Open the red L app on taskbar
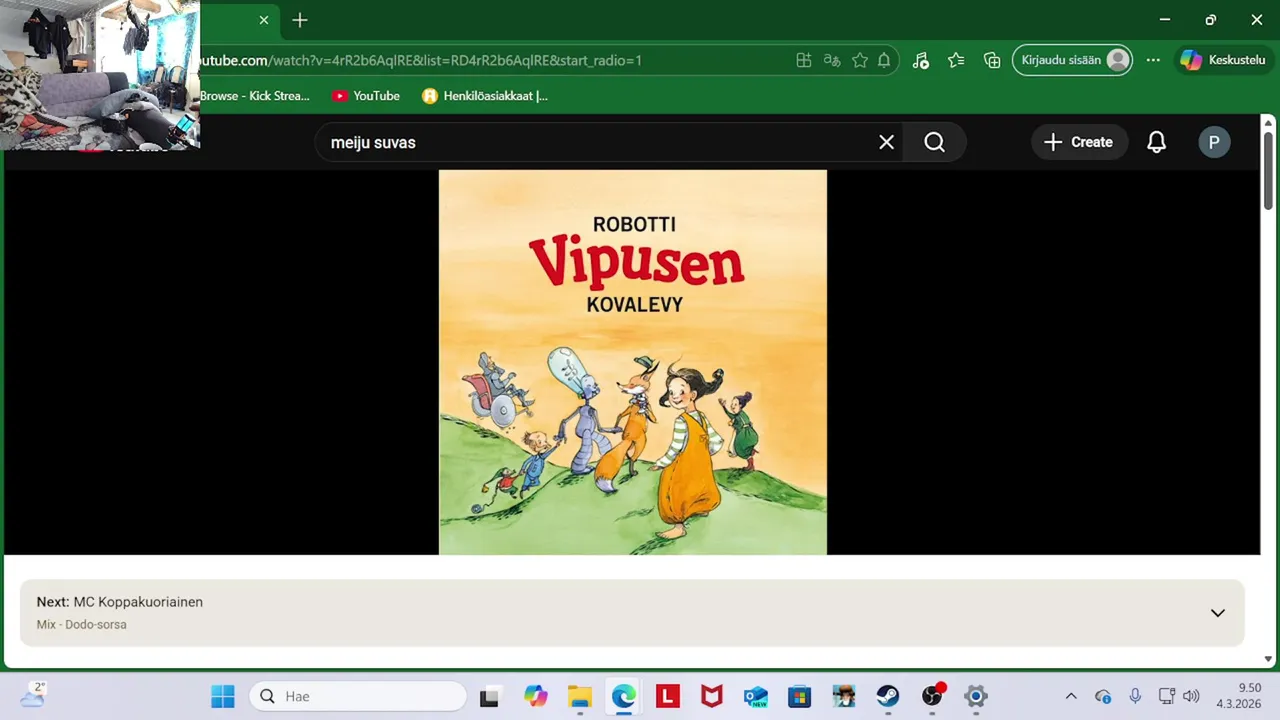 pos(668,696)
